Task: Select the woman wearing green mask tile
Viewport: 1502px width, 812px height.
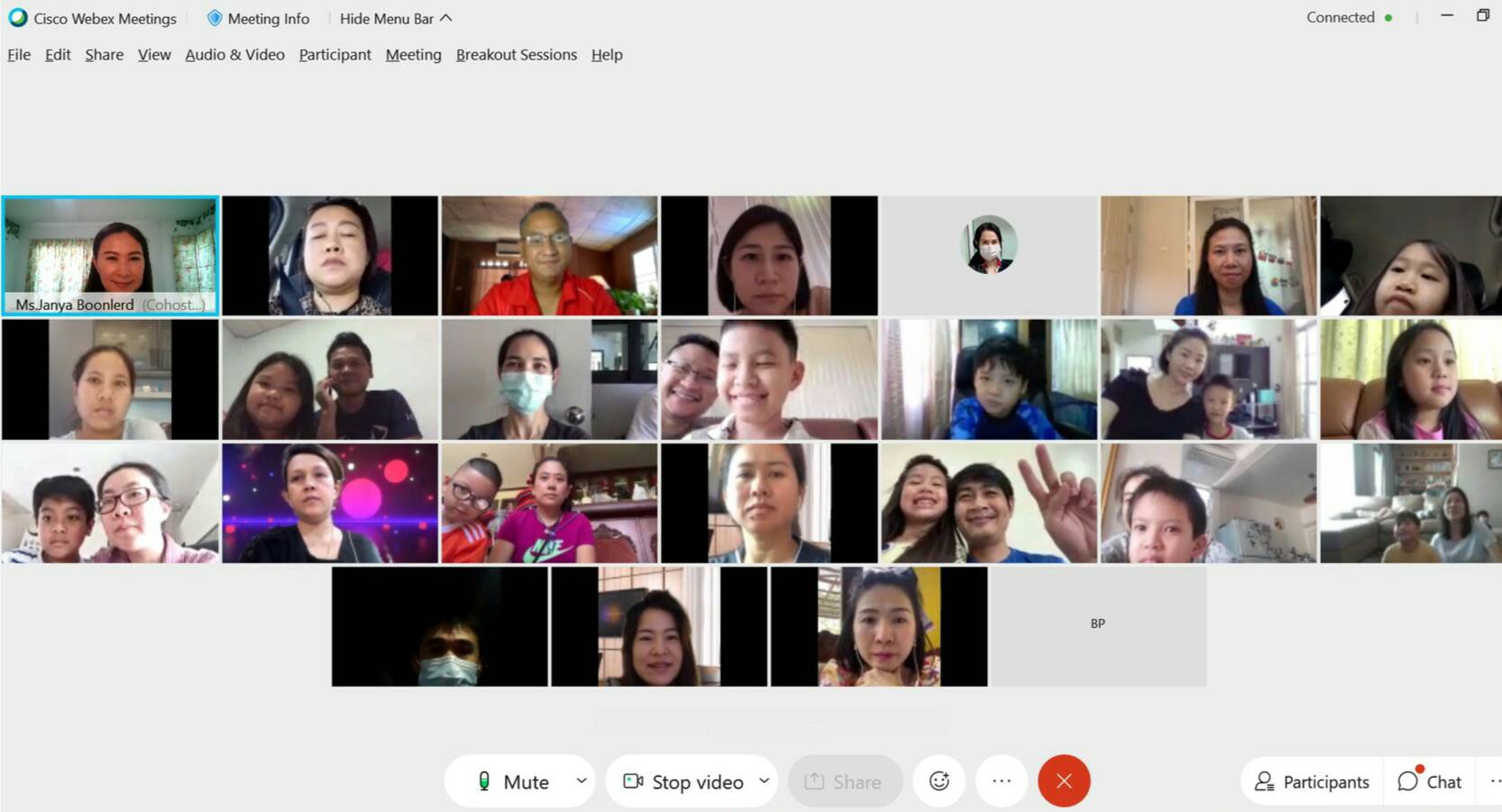Action: pyautogui.click(x=549, y=379)
